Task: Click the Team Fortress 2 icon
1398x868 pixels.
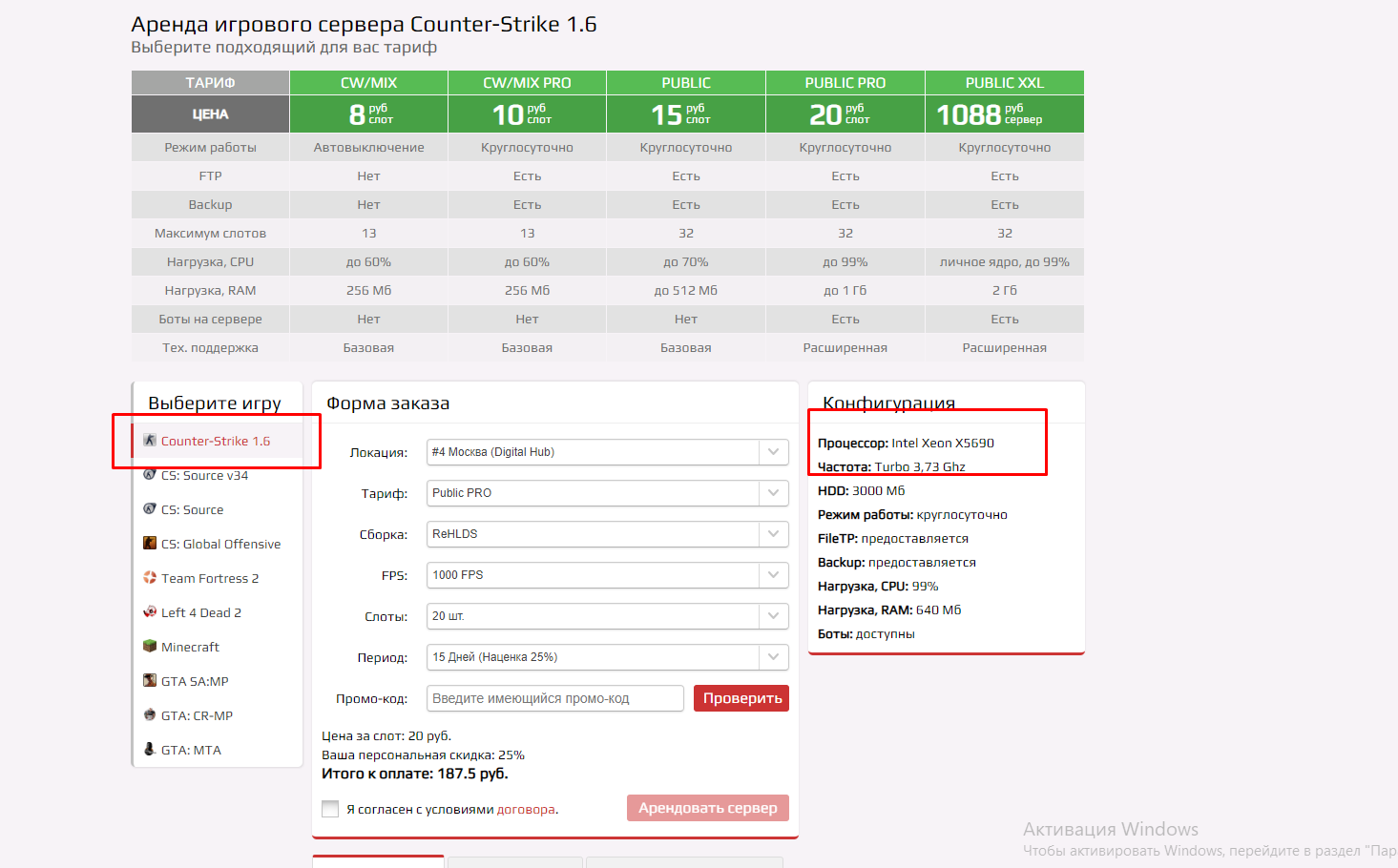Action: pos(150,577)
